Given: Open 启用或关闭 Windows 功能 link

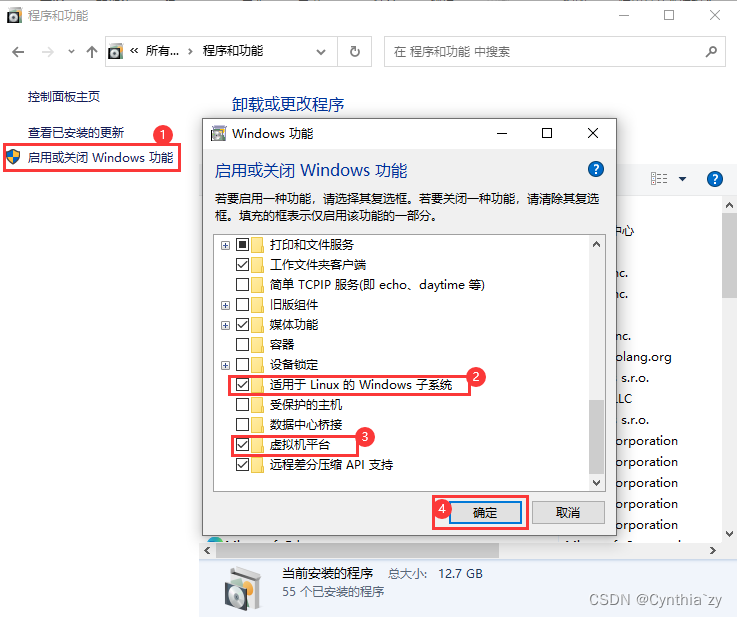Looking at the screenshot, I should (101, 157).
